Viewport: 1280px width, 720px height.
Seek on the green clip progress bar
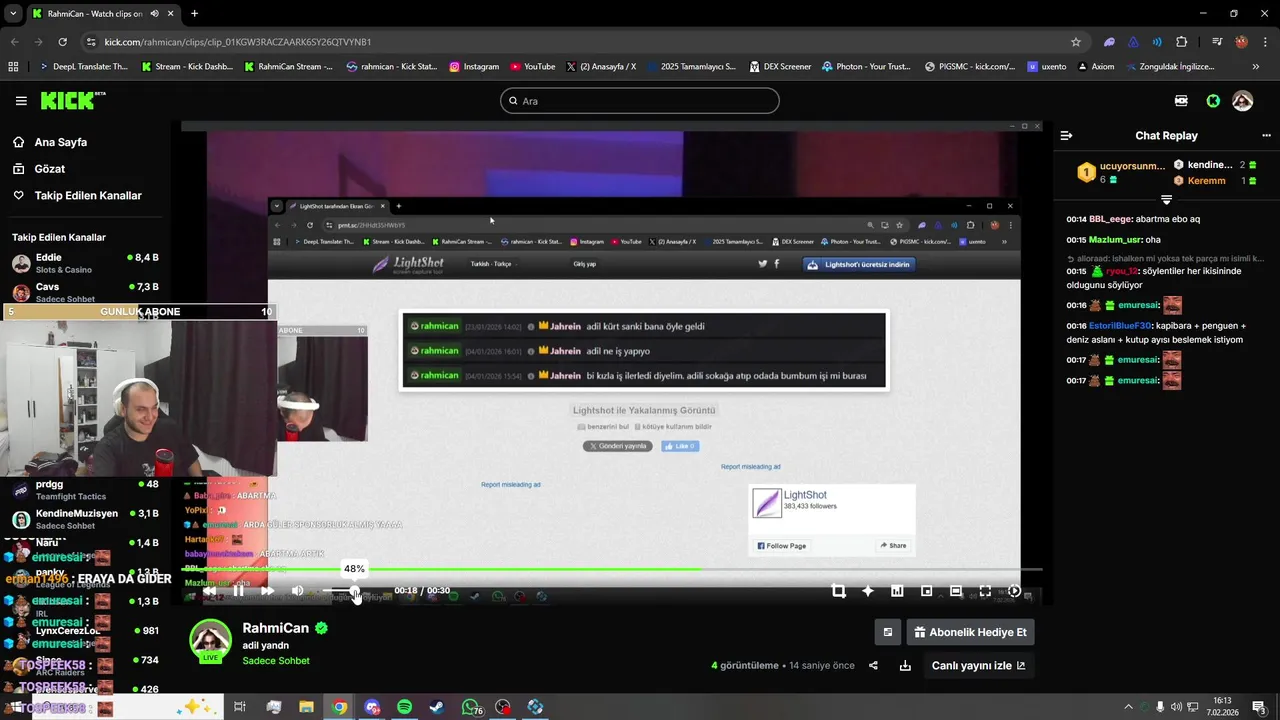pyautogui.click(x=612, y=569)
